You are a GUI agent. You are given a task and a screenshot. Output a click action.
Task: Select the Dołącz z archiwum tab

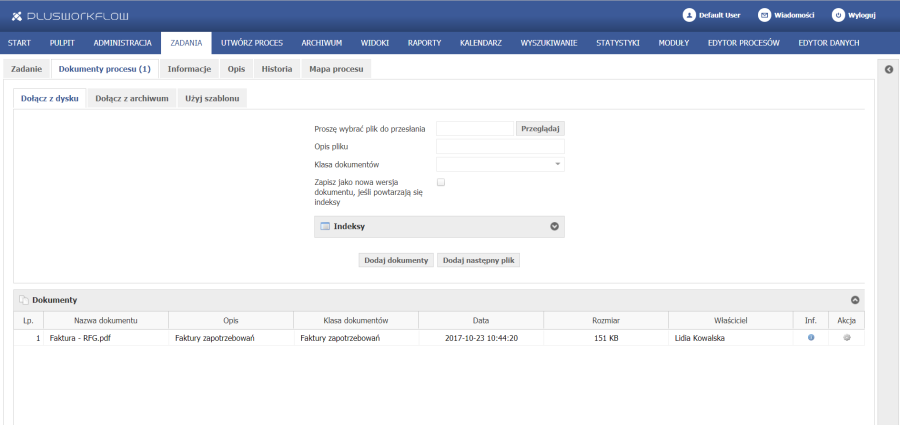[132, 98]
